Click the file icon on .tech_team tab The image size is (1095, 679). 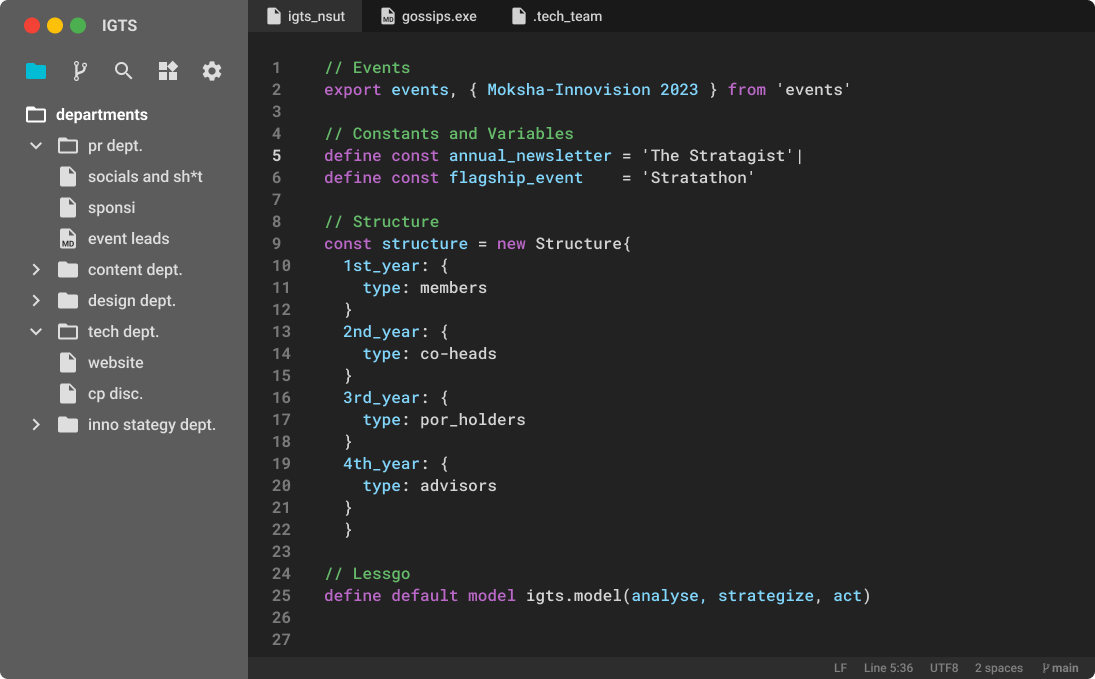(x=518, y=16)
